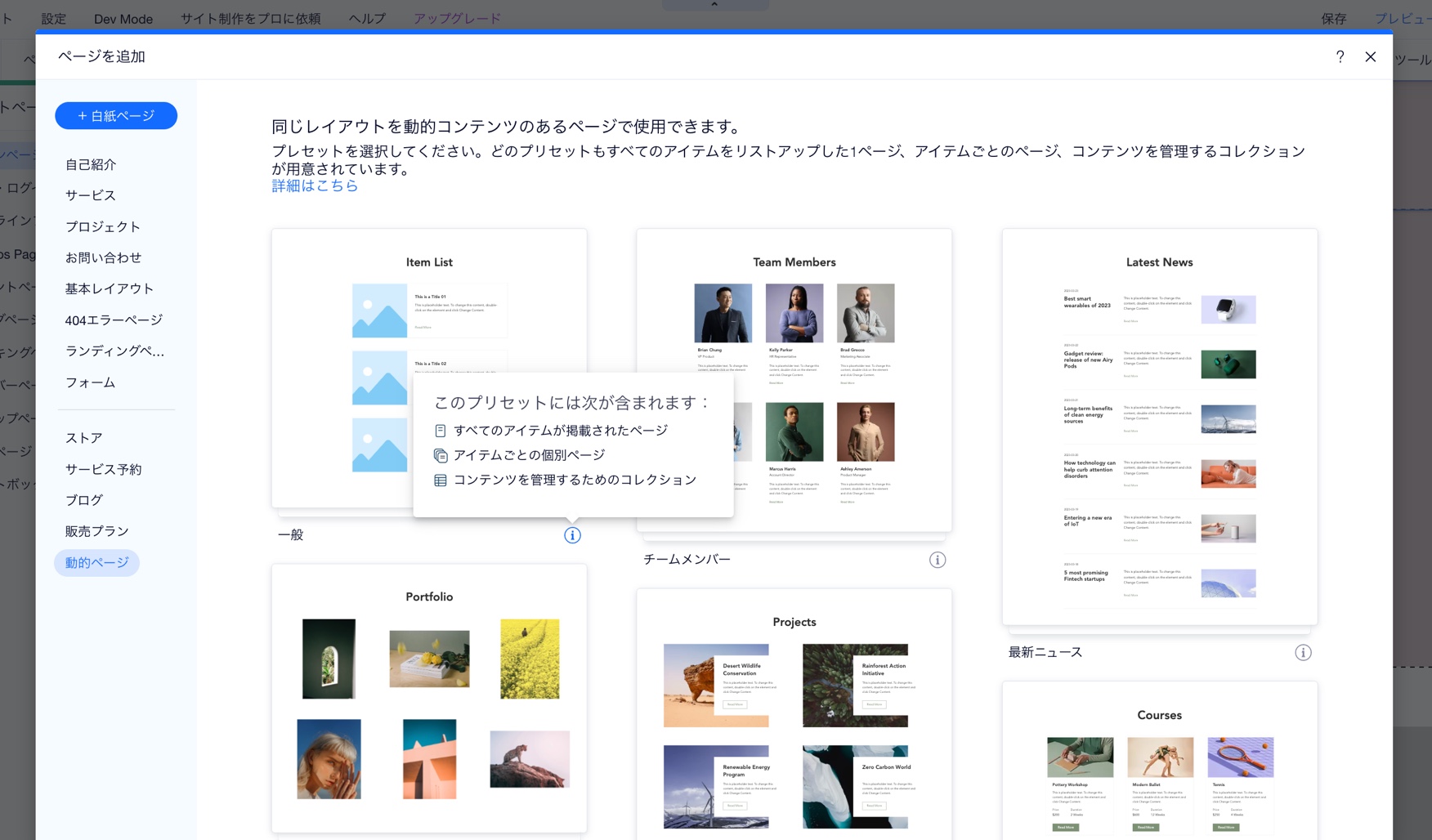This screenshot has width=1432, height=840.
Task: Switch to Dev Mode
Action: pos(123,18)
